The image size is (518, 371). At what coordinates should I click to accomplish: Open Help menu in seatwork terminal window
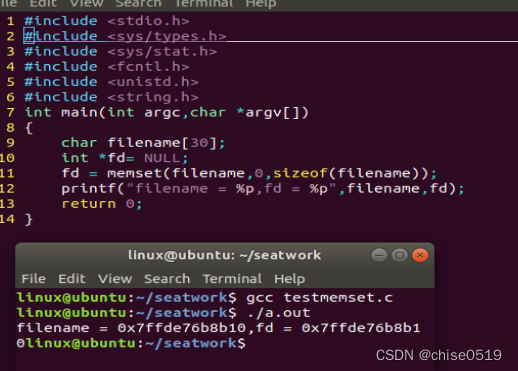click(x=289, y=279)
